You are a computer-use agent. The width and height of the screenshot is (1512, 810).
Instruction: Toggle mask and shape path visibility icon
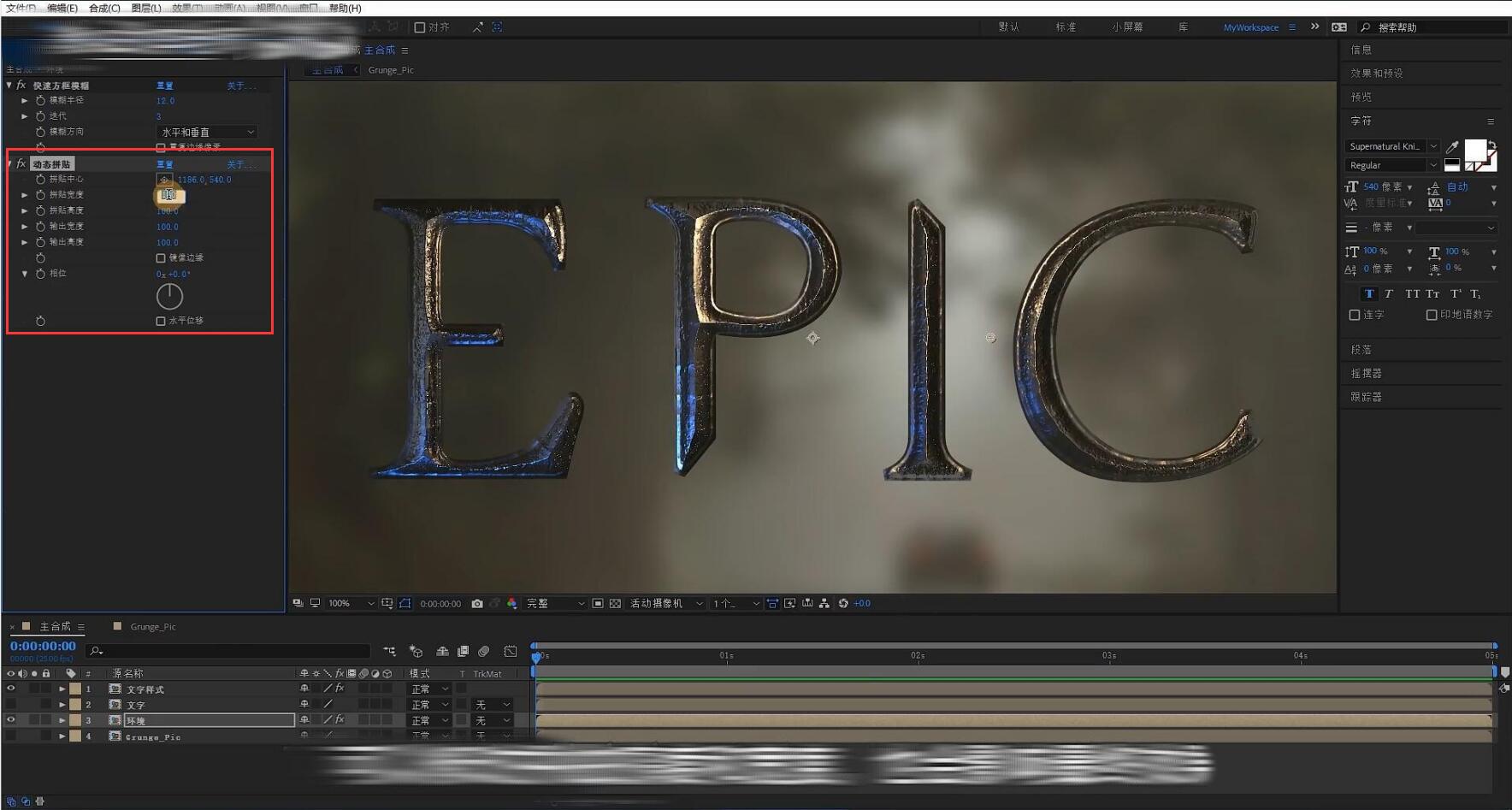(405, 604)
